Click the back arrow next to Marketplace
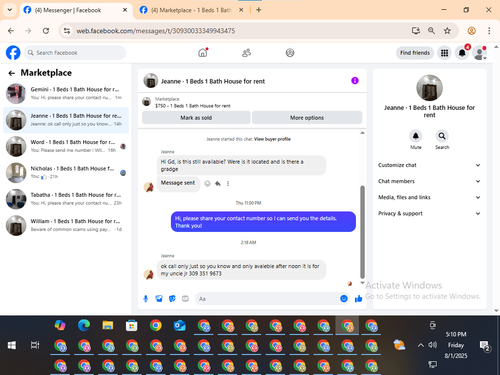 [12, 73]
